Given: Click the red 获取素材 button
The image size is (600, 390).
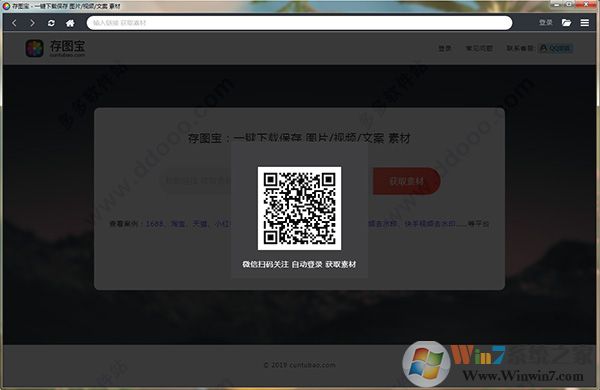Looking at the screenshot, I should pos(406,181).
